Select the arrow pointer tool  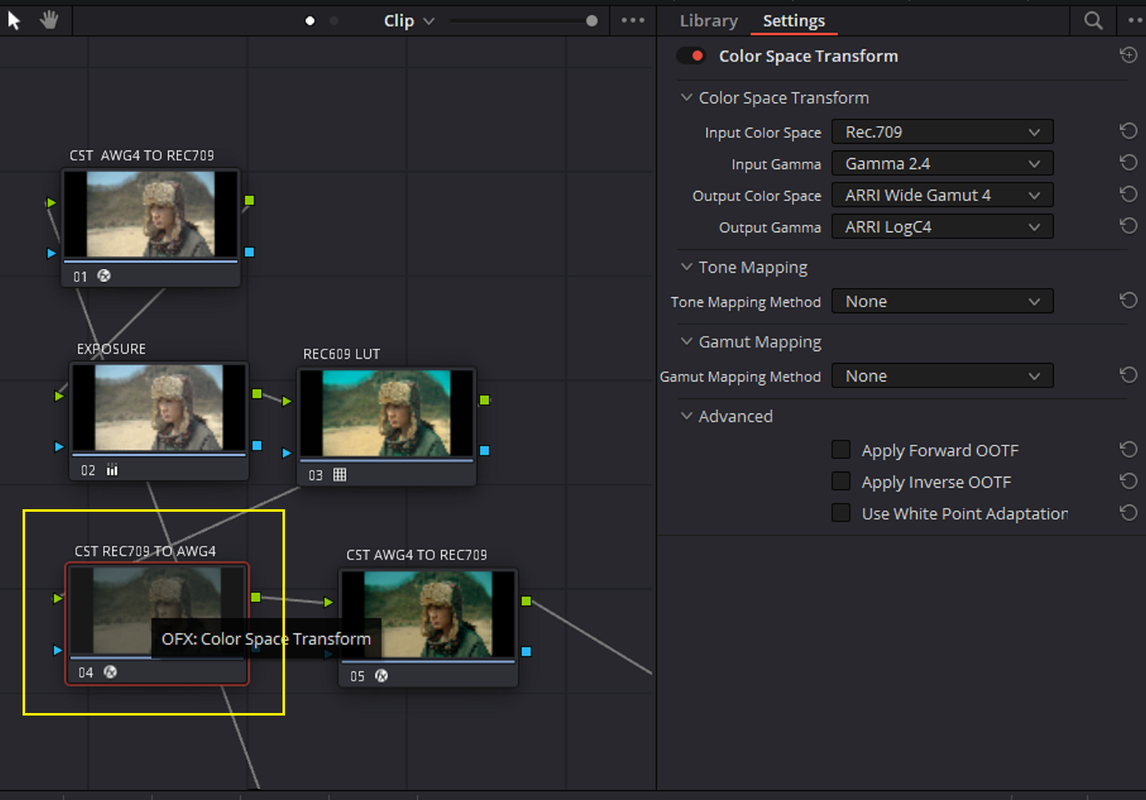click(x=14, y=20)
